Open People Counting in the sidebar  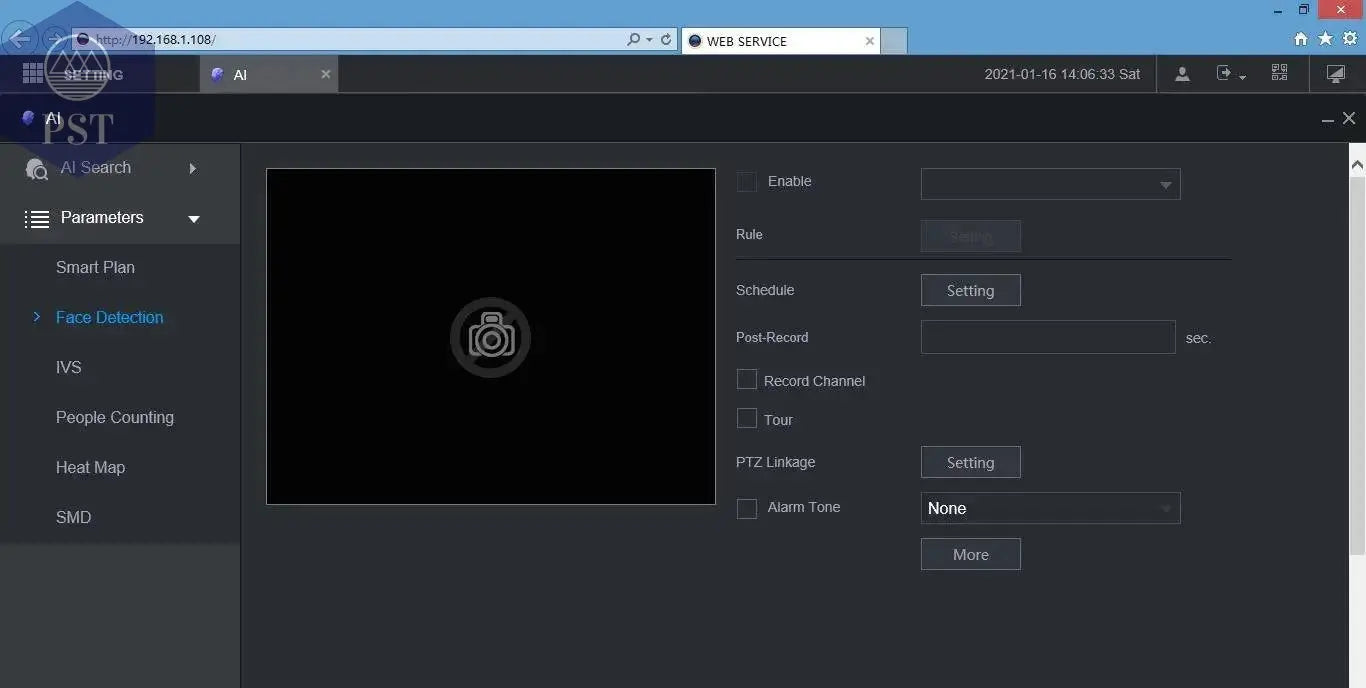pyautogui.click(x=115, y=417)
